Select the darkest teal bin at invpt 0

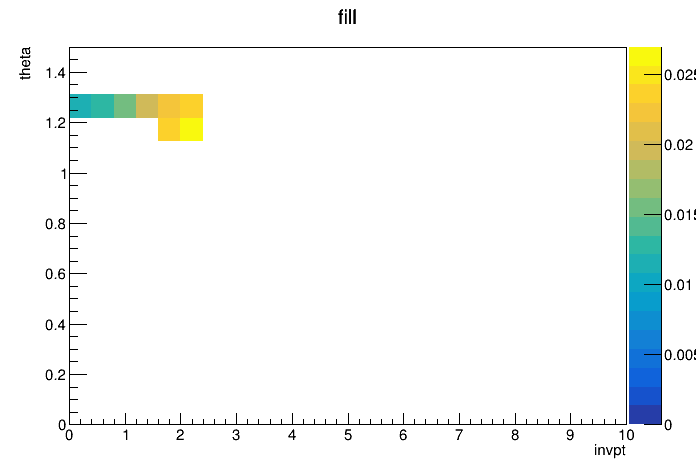pos(80,106)
